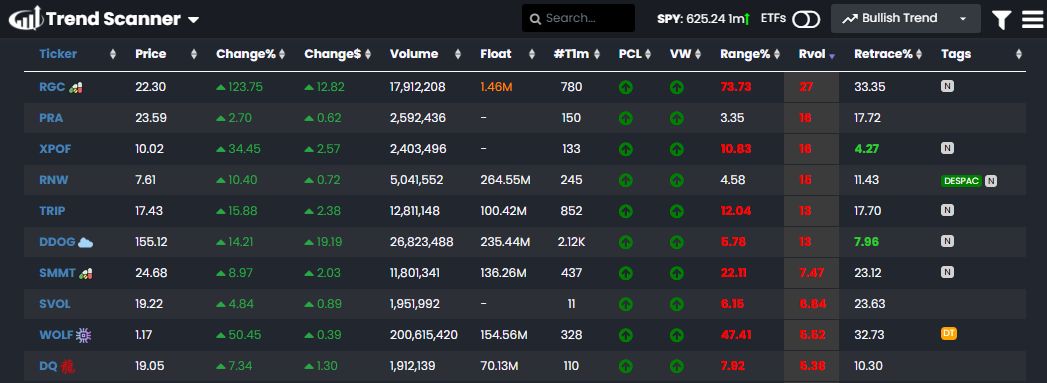Click the VW up arrow for DDOG
The height and width of the screenshot is (383, 1047).
(676, 242)
